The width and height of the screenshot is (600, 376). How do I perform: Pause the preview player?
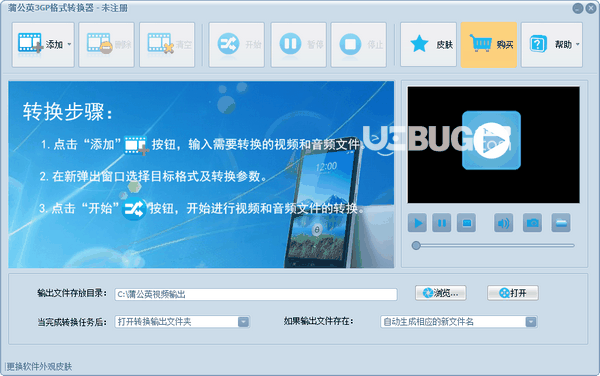(442, 223)
